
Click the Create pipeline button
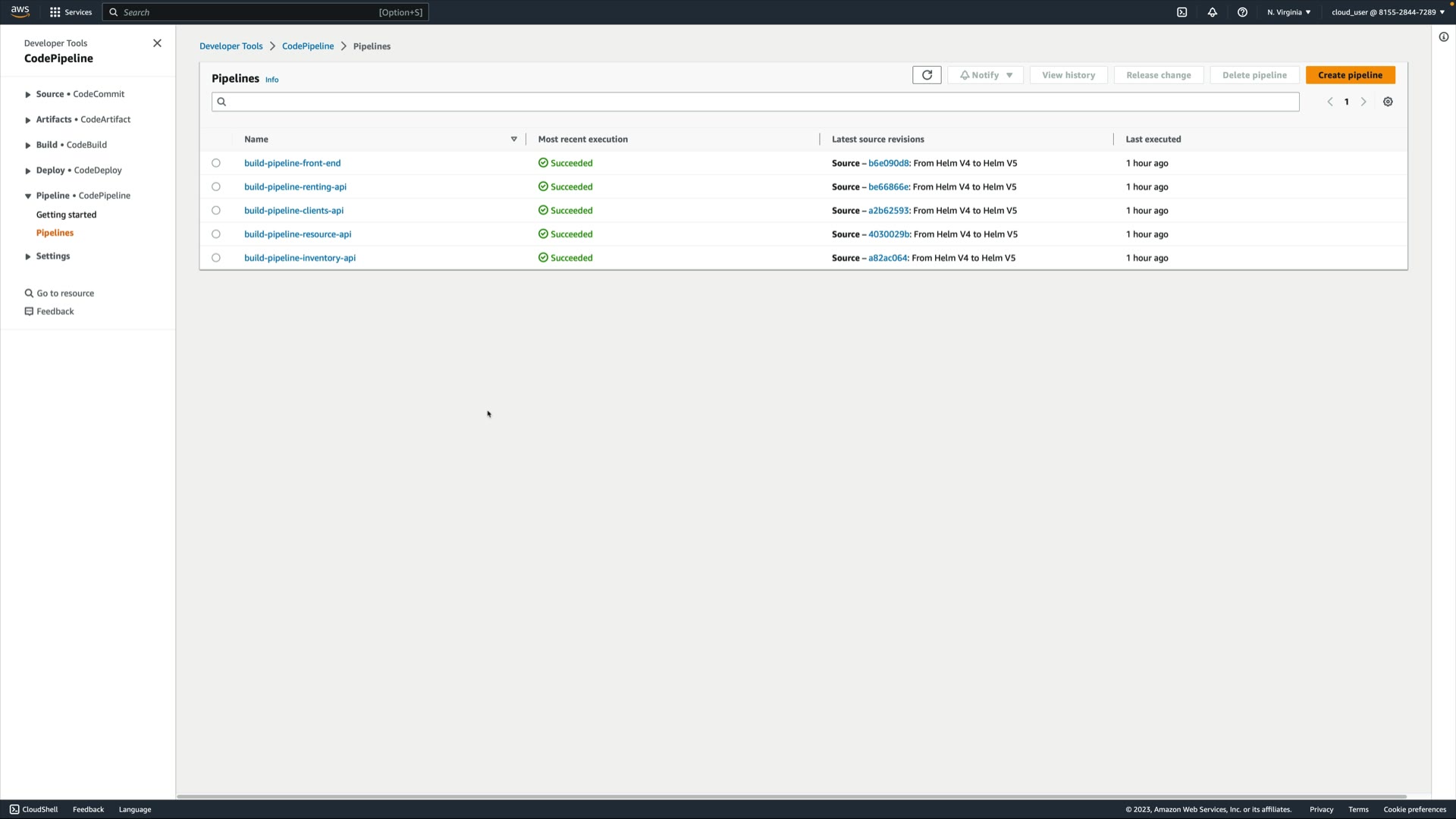click(1350, 75)
